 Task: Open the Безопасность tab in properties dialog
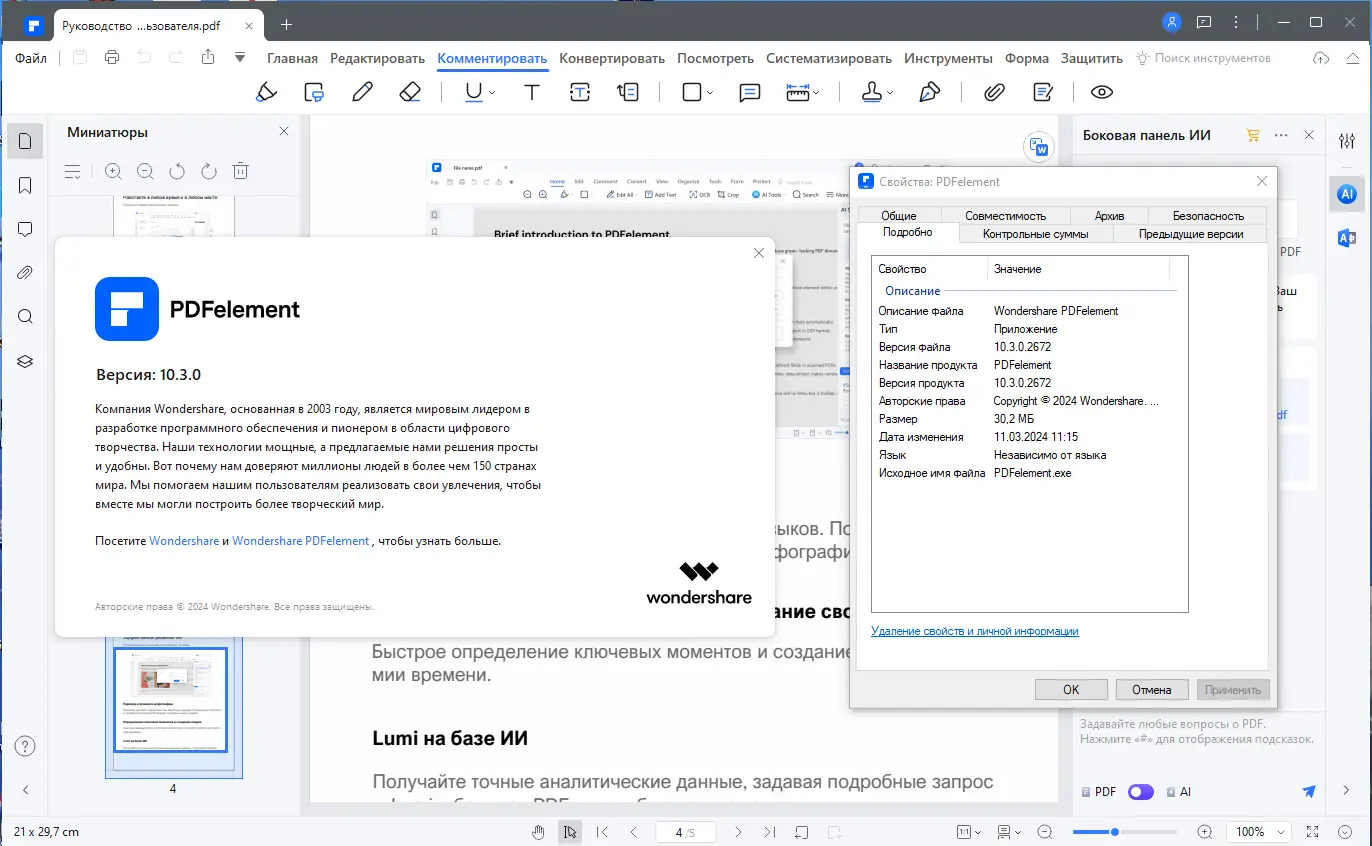tap(1208, 215)
